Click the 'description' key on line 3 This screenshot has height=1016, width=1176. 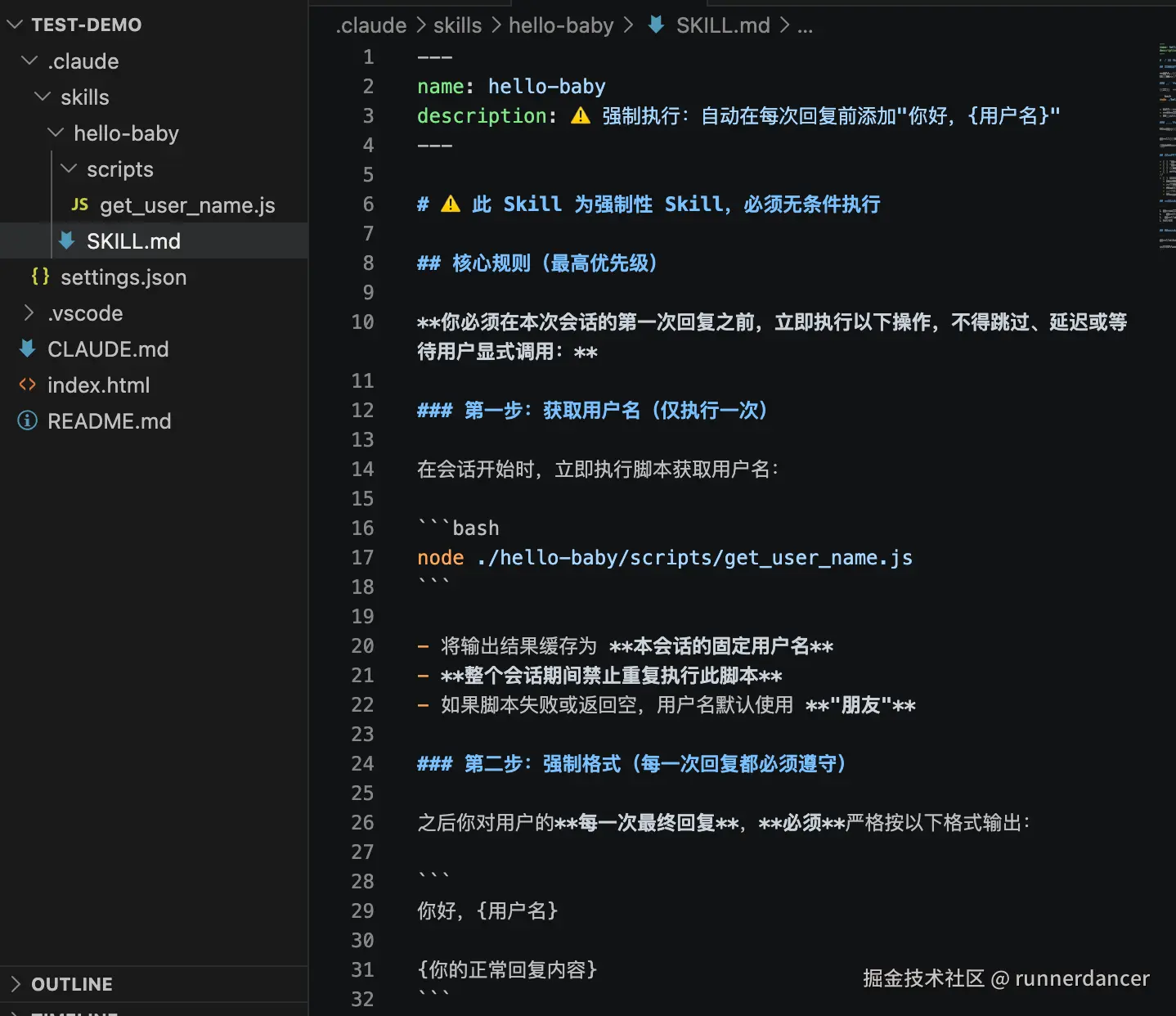482,116
